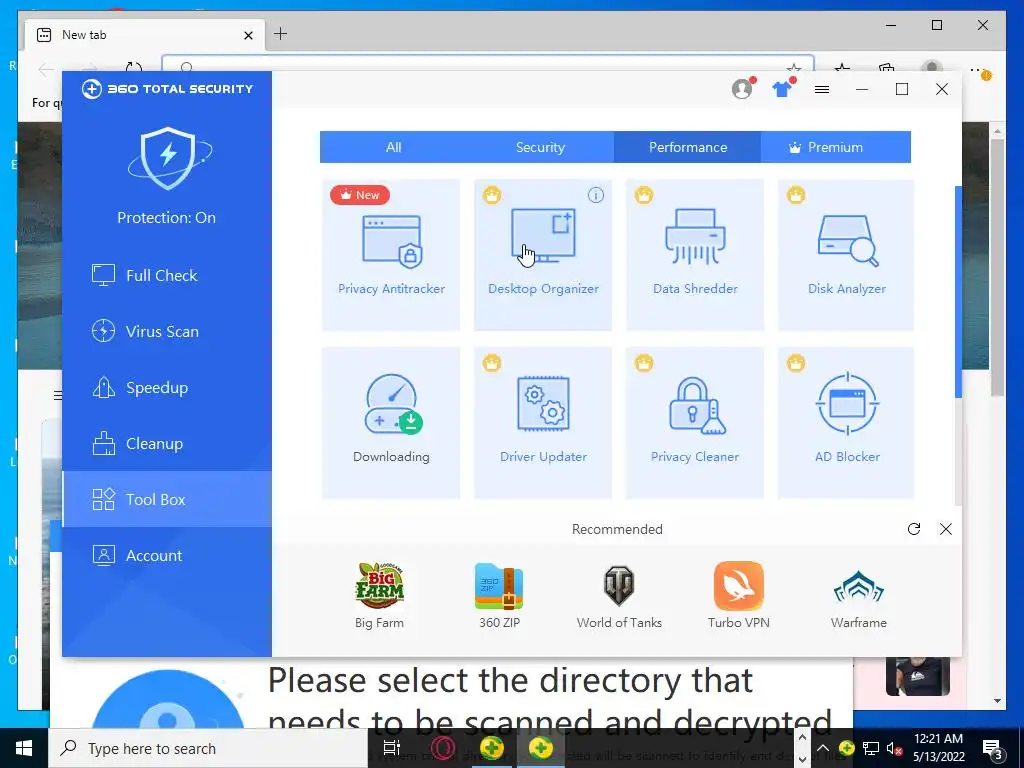Open Turbo VPN recommendation
This screenshot has height=768, width=1024.
[x=739, y=595]
